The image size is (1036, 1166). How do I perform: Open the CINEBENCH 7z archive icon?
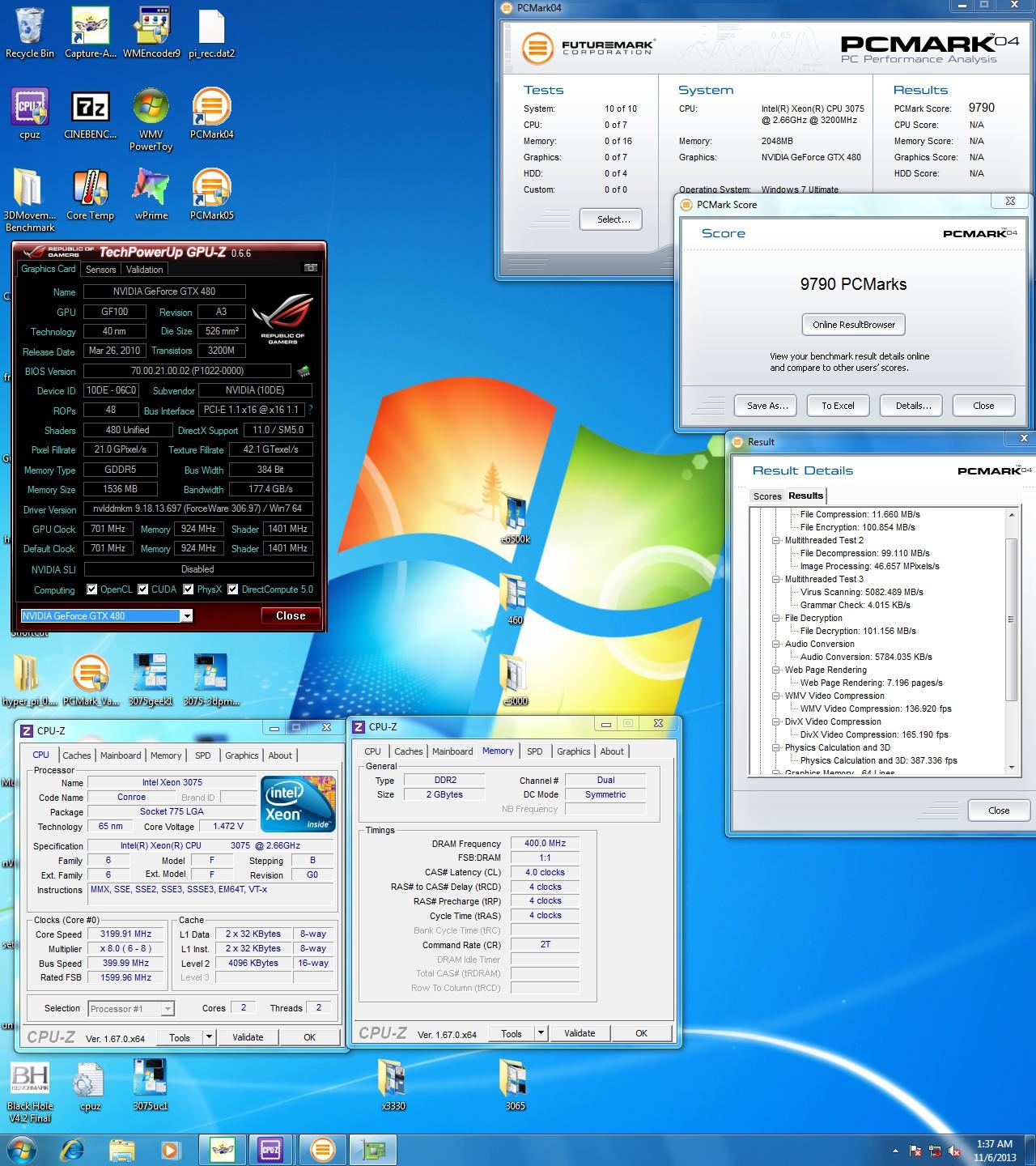(91, 113)
